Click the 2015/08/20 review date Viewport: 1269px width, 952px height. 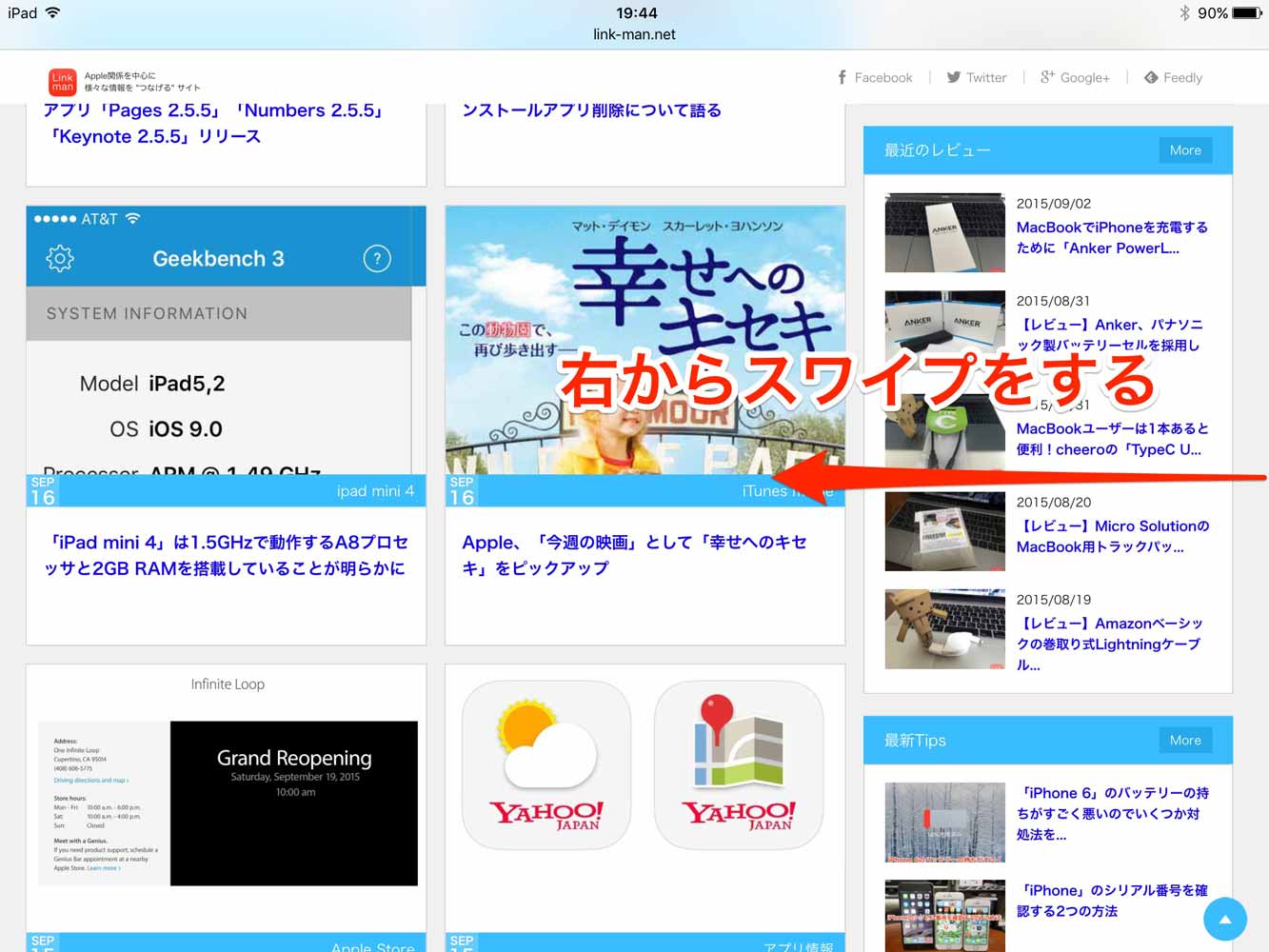tap(1054, 502)
